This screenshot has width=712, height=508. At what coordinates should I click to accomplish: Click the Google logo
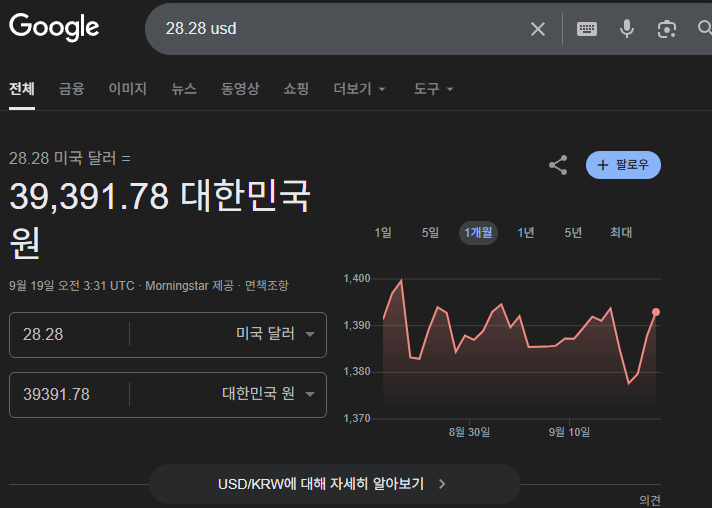[x=54, y=27]
